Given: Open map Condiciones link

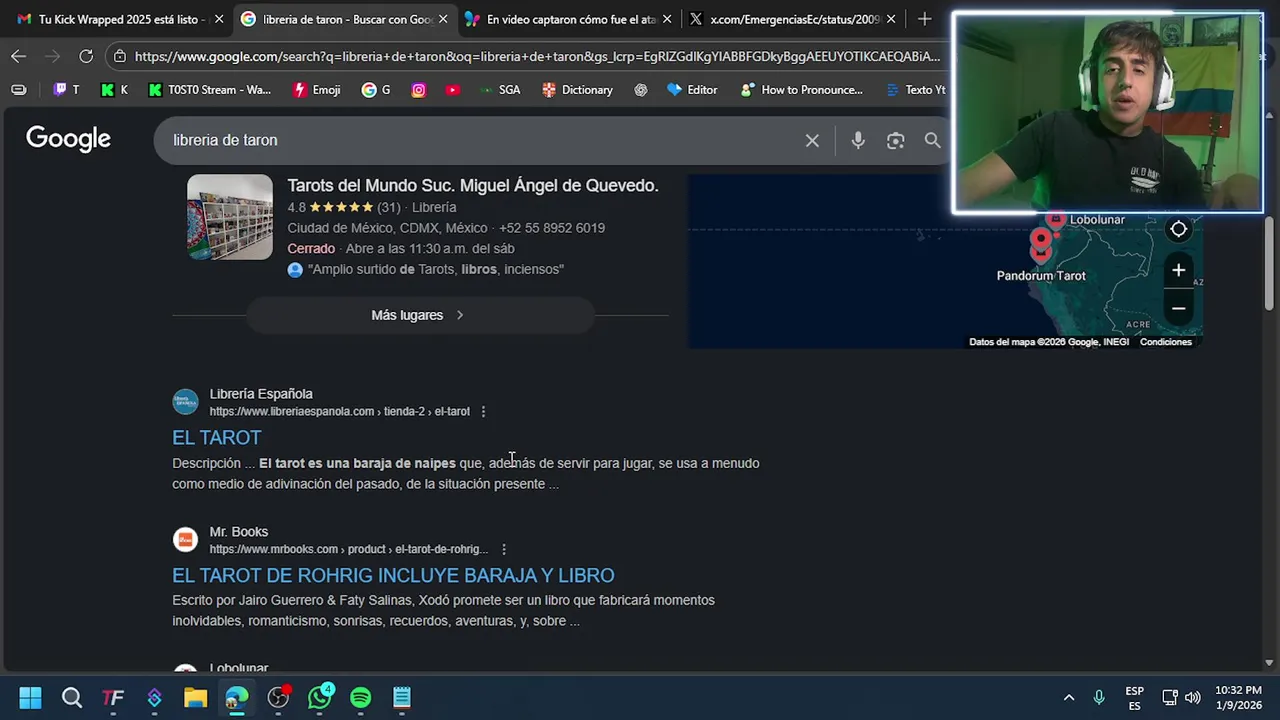Looking at the screenshot, I should pyautogui.click(x=1166, y=342).
